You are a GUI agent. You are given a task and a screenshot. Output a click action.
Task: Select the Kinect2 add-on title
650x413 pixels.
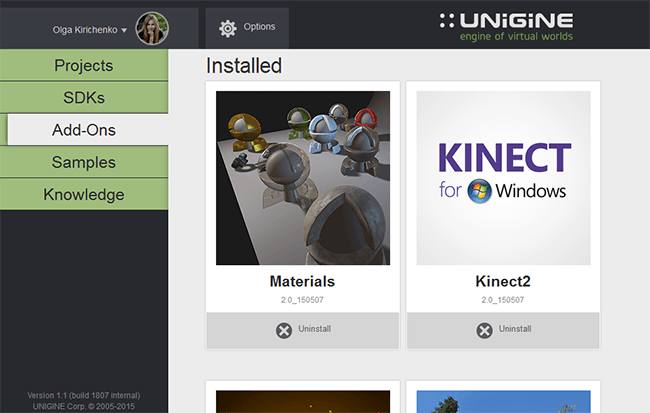pyautogui.click(x=503, y=281)
